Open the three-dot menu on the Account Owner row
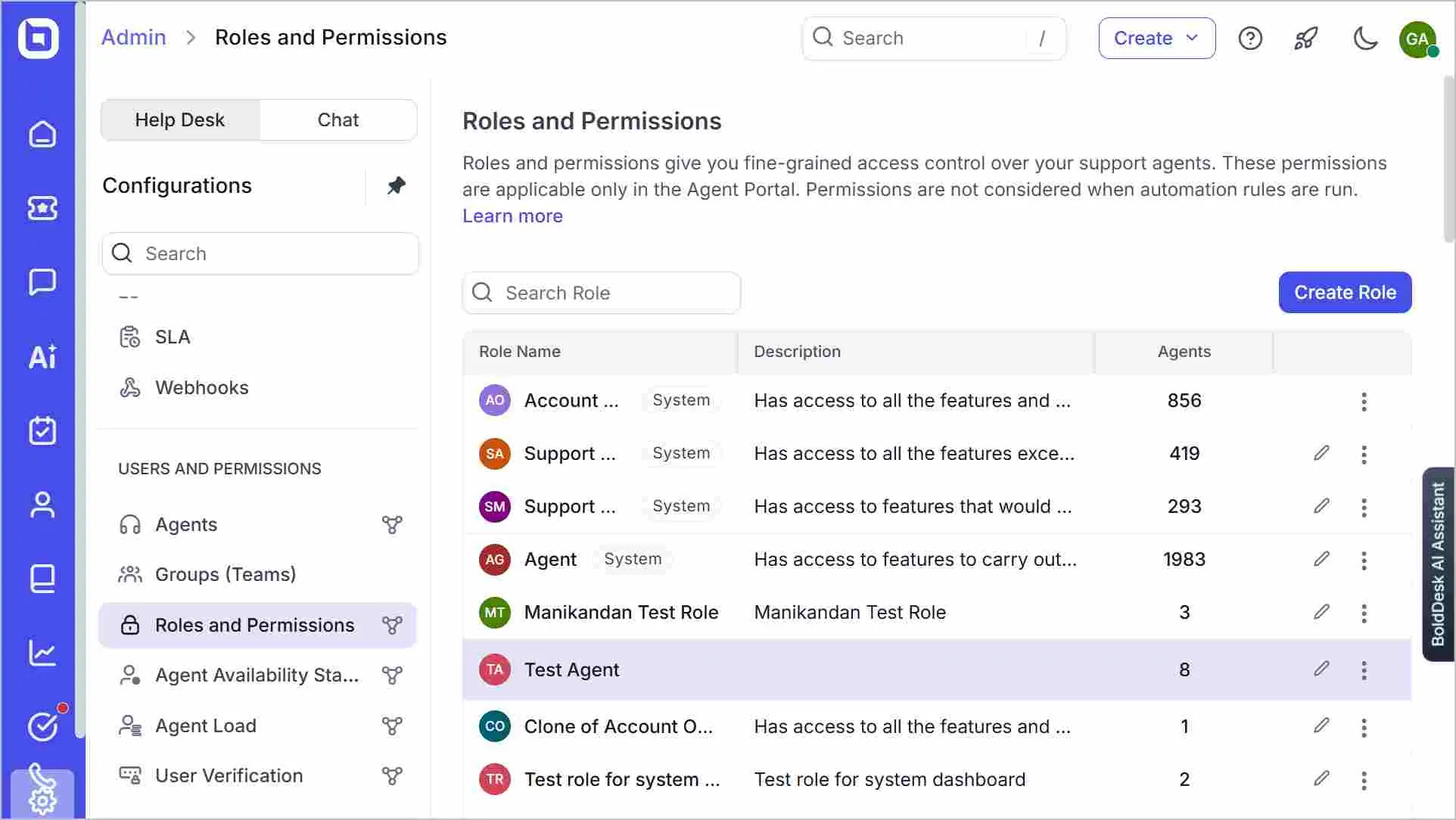Image resolution: width=1456 pixels, height=820 pixels. (x=1364, y=402)
